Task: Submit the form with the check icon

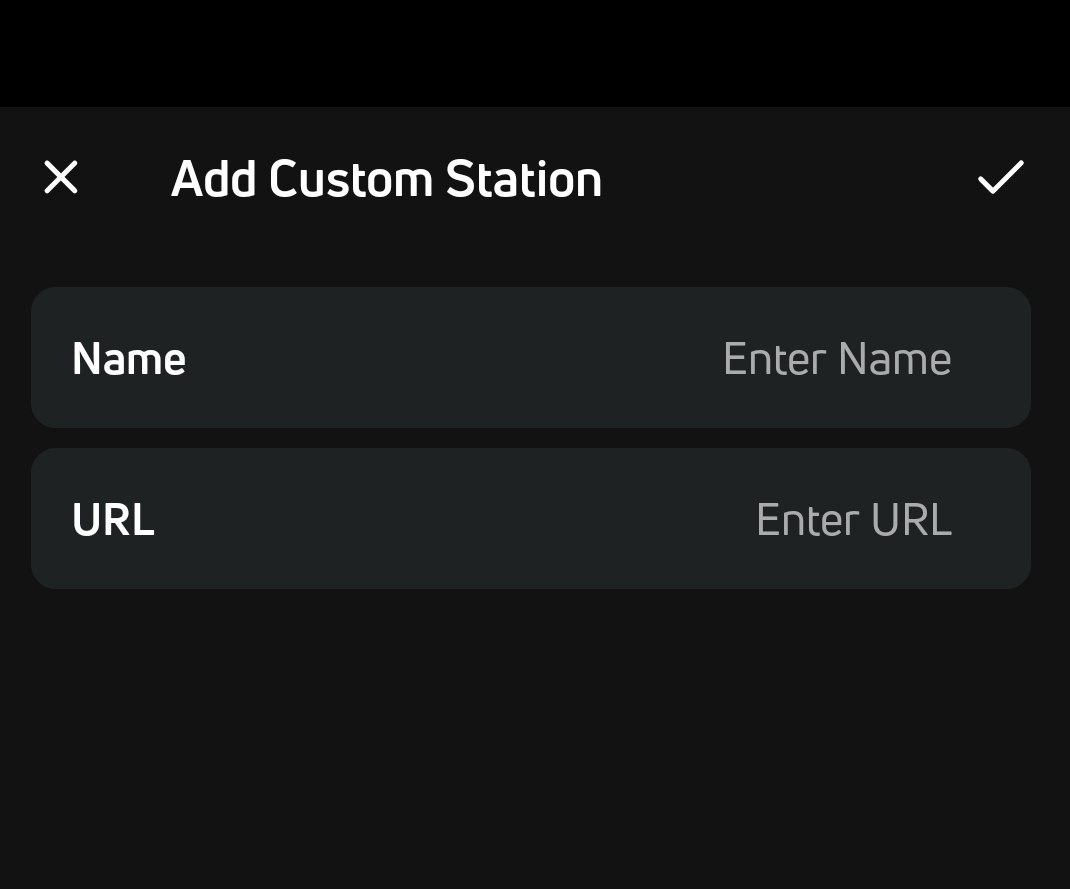Action: 1000,177
